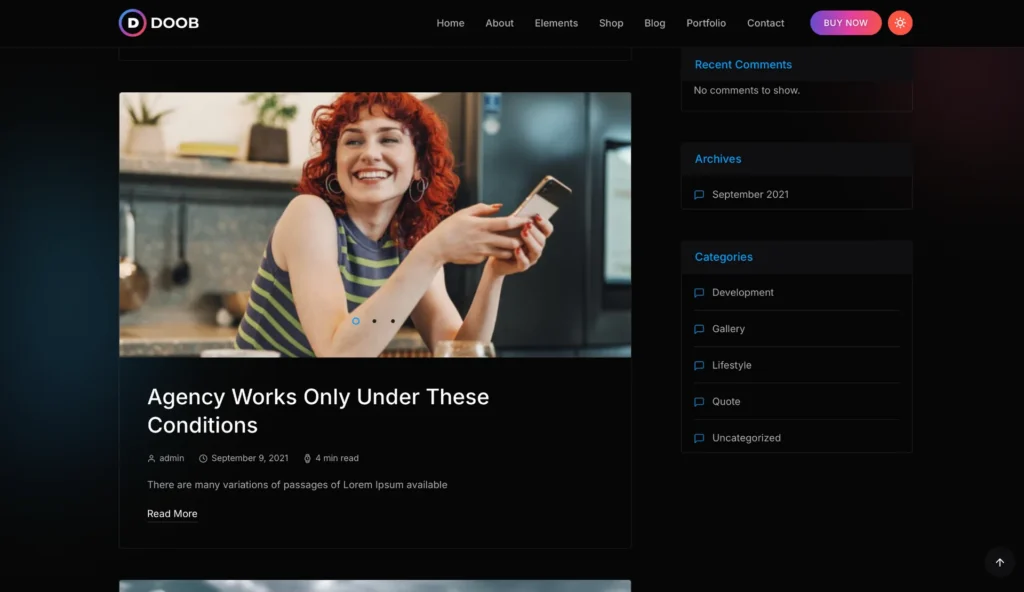This screenshot has height=592, width=1024.
Task: Switch to the third slide dot
Action: click(x=392, y=321)
